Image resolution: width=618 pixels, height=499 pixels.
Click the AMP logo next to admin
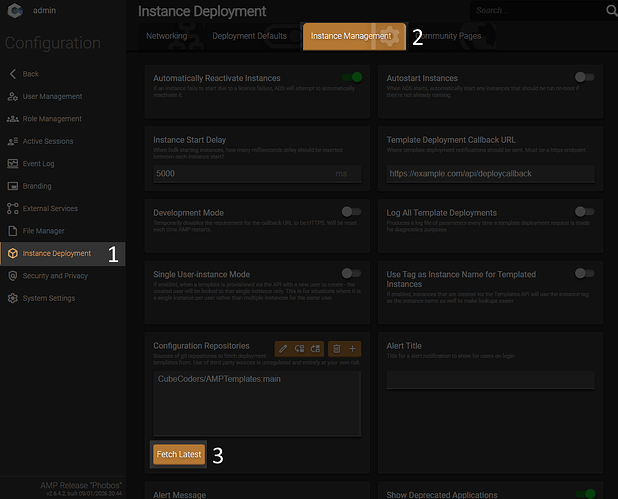click(15, 12)
